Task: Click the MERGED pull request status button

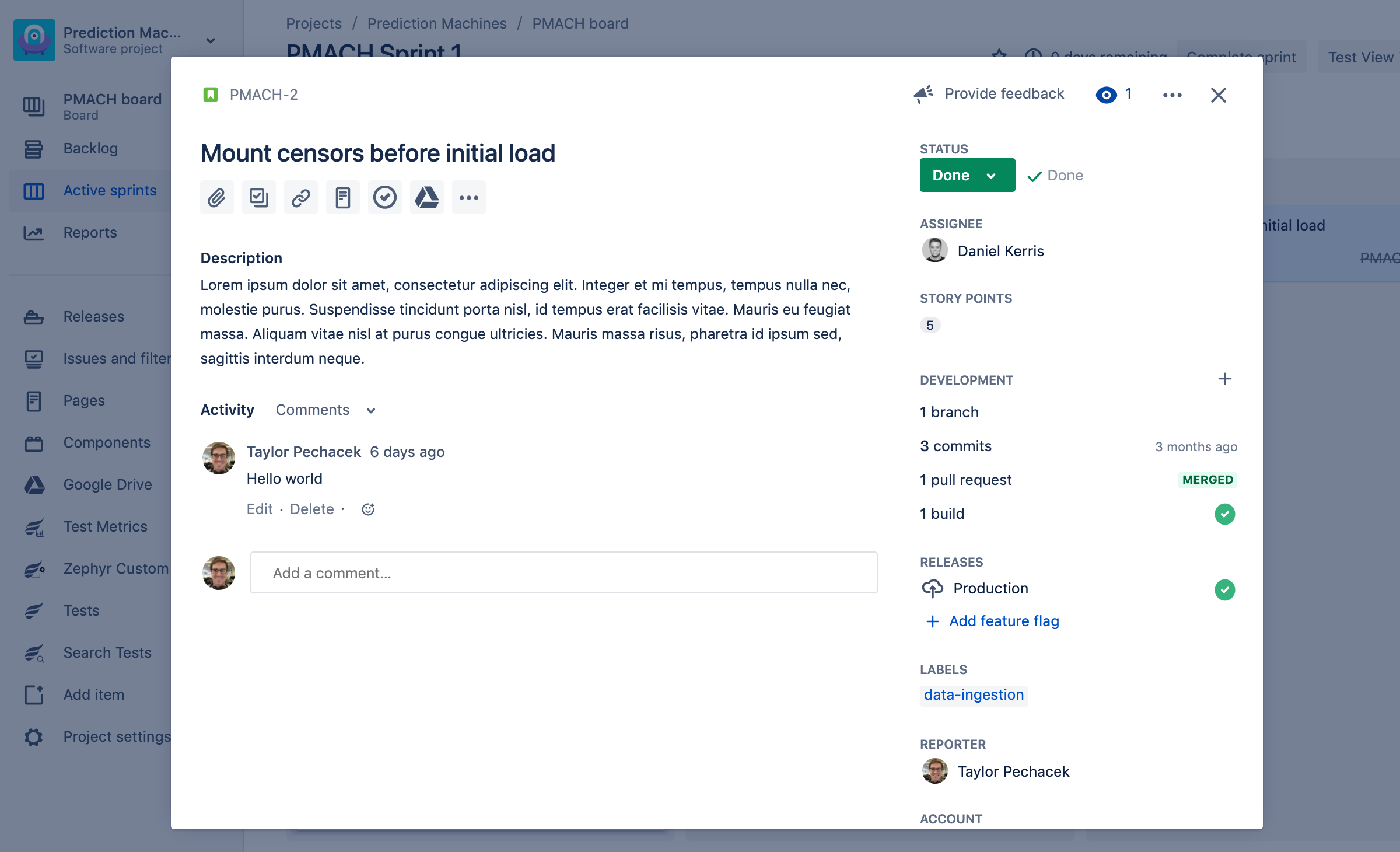Action: pos(1207,480)
